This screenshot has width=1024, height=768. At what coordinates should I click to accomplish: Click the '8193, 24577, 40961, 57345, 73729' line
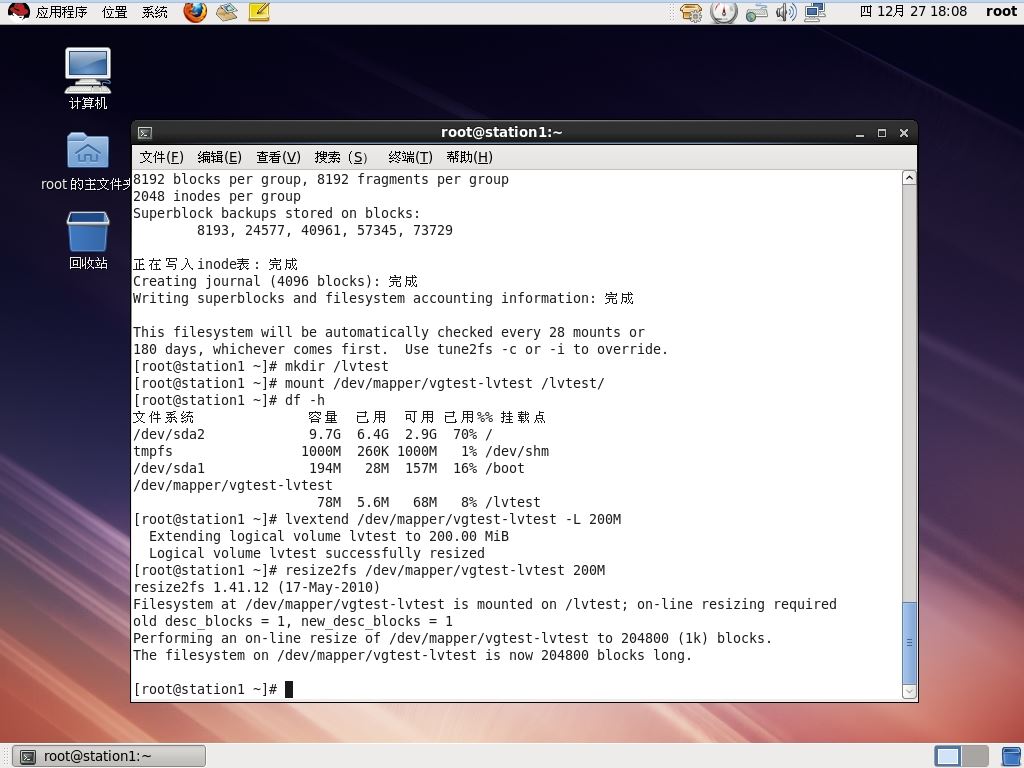(x=325, y=231)
